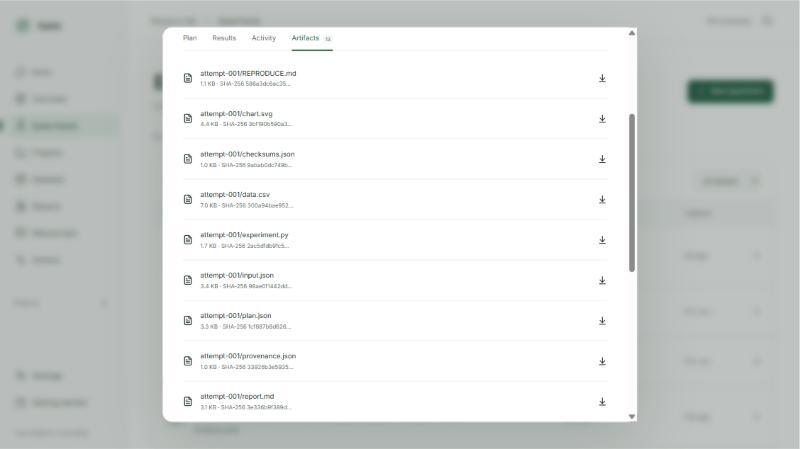Click file icon beside provenance.json
This screenshot has width=800, height=449.
click(x=188, y=361)
